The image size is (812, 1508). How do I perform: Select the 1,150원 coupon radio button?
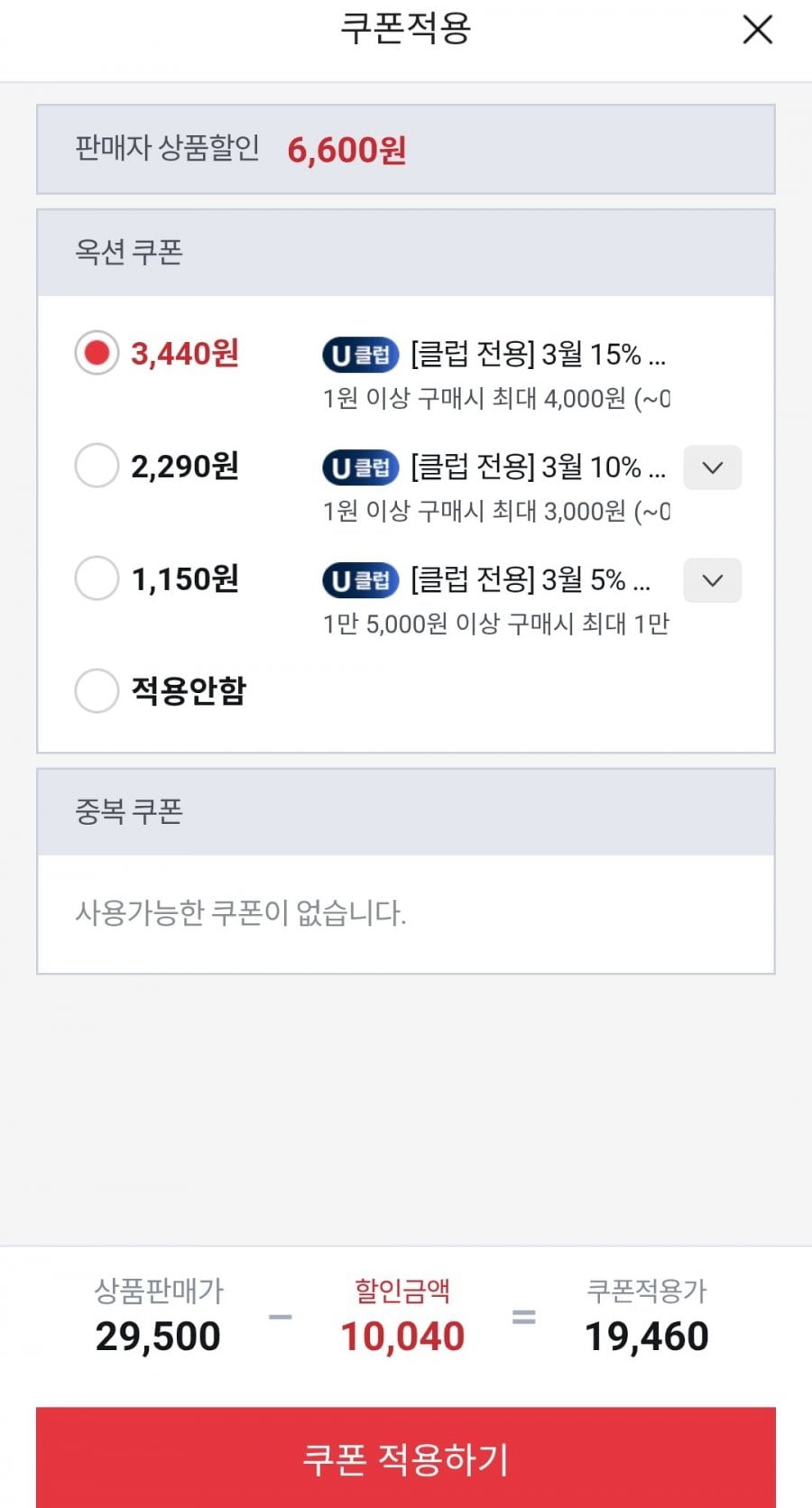coord(97,578)
